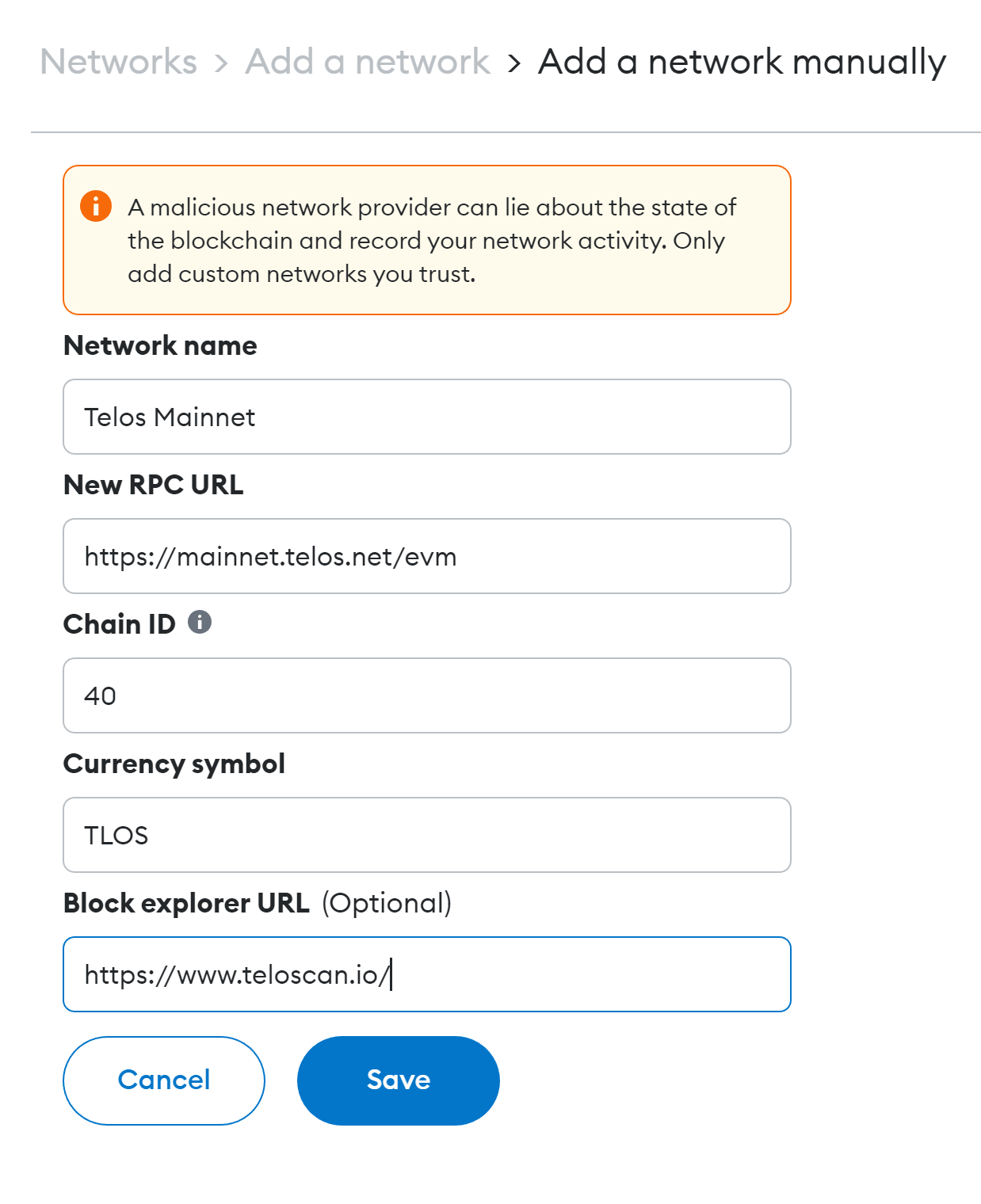
Task: Click the Currency symbol label
Action: coord(174,764)
